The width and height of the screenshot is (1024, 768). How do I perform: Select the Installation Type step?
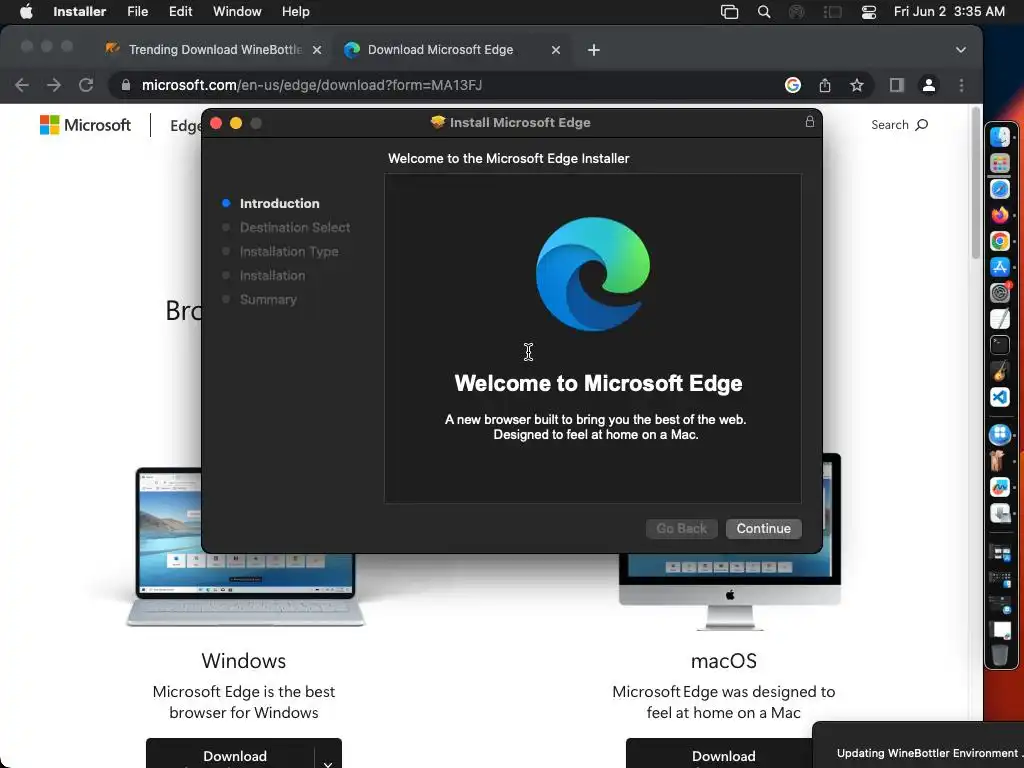coord(289,251)
